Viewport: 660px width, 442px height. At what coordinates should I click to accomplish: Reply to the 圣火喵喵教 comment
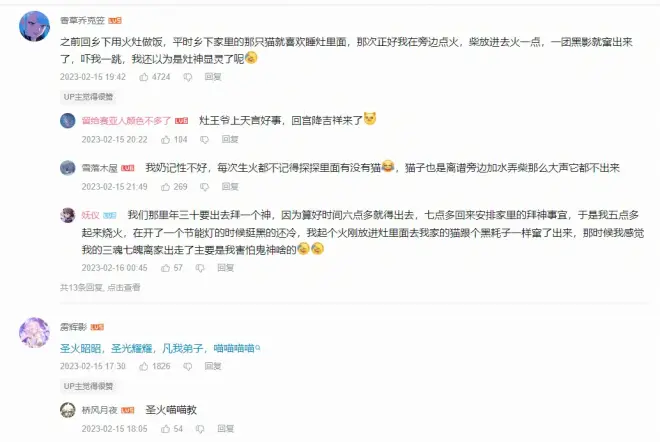click(226, 429)
